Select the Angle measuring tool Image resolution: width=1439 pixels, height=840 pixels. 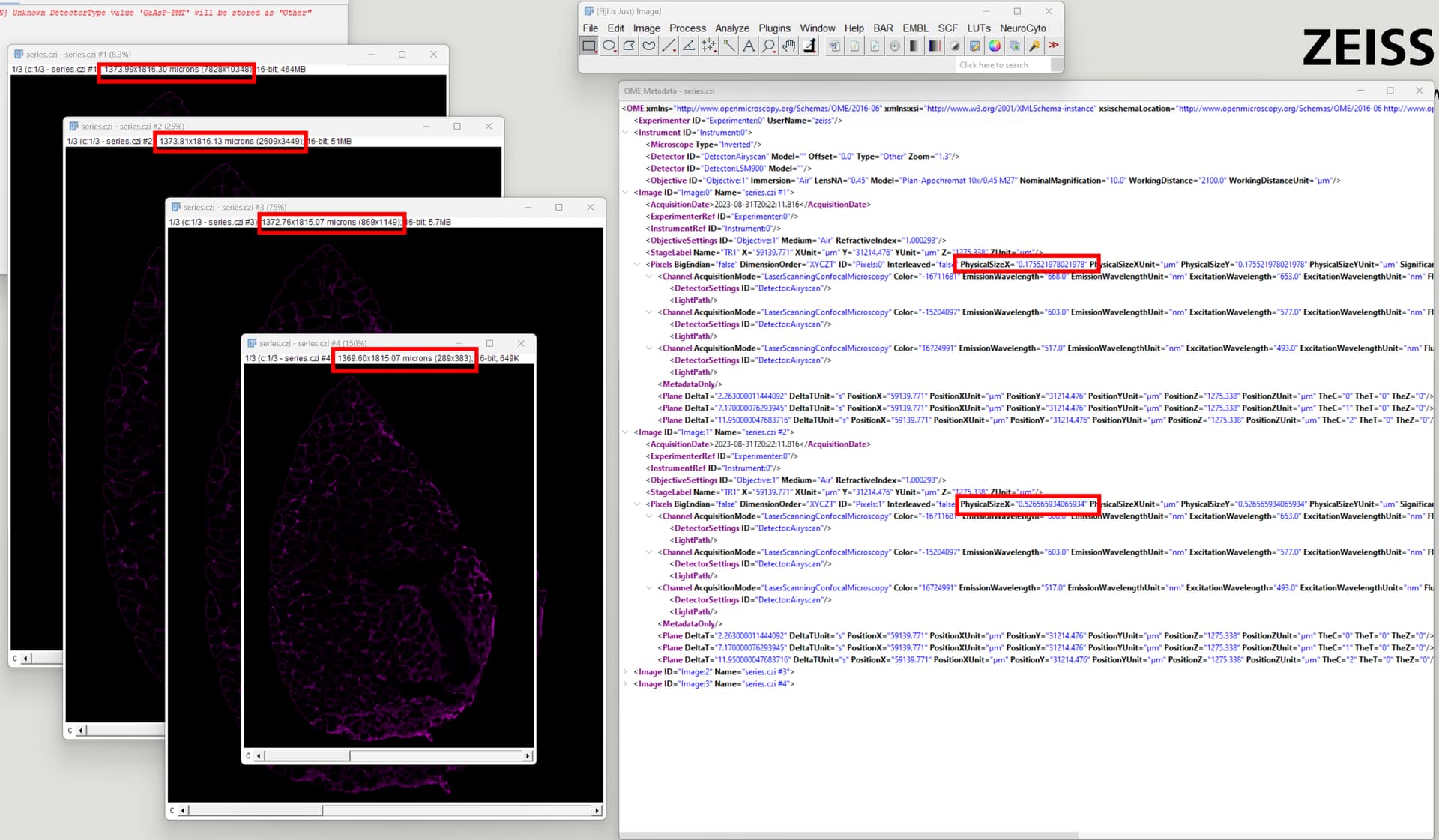point(688,46)
